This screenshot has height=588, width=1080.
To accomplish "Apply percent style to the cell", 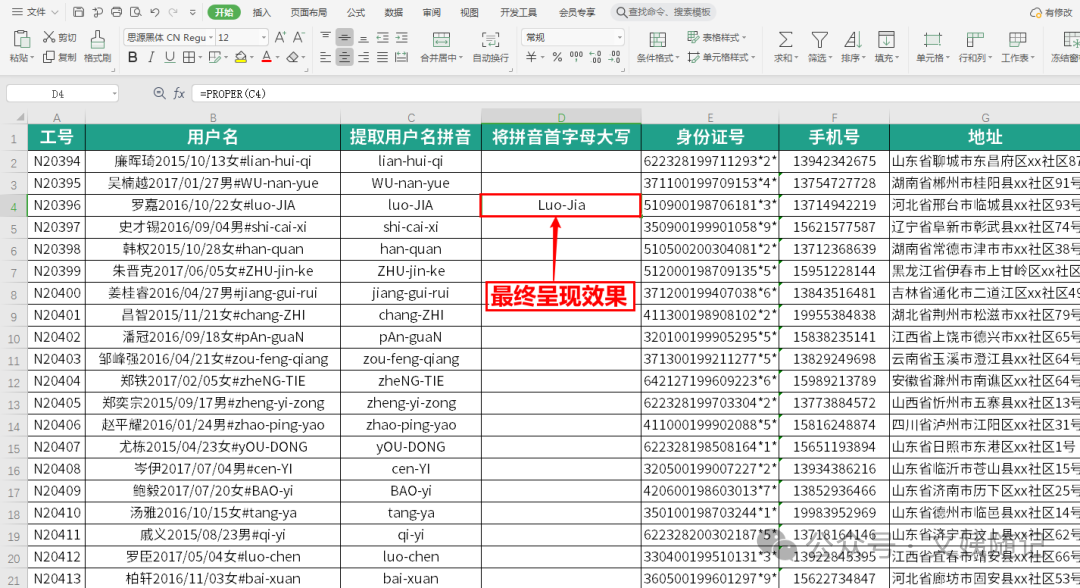I will point(557,57).
